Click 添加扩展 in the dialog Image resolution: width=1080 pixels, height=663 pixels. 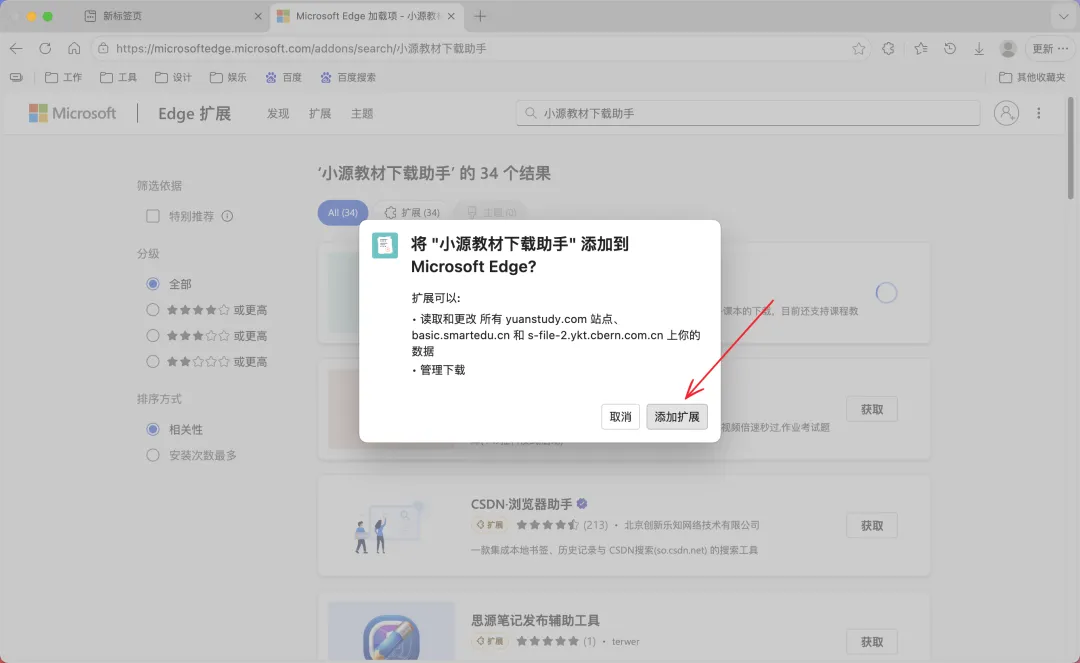(677, 417)
